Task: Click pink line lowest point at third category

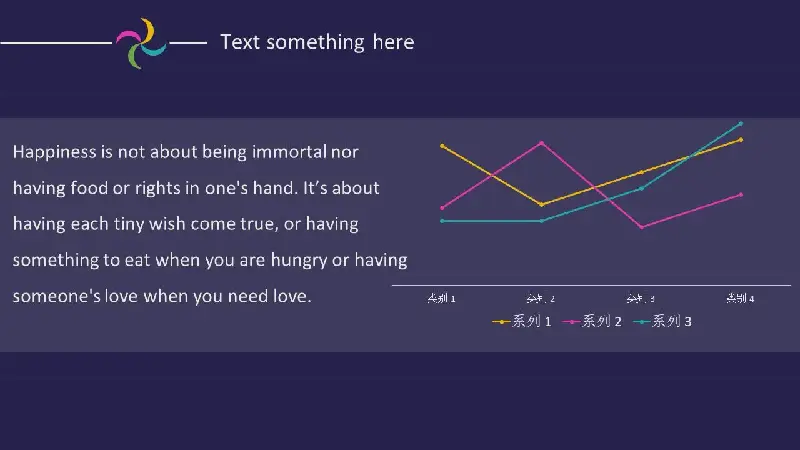Action: pos(641,227)
